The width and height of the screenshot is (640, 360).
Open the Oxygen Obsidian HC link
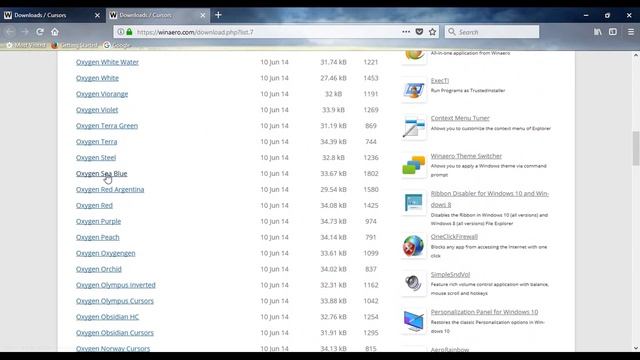point(107,317)
